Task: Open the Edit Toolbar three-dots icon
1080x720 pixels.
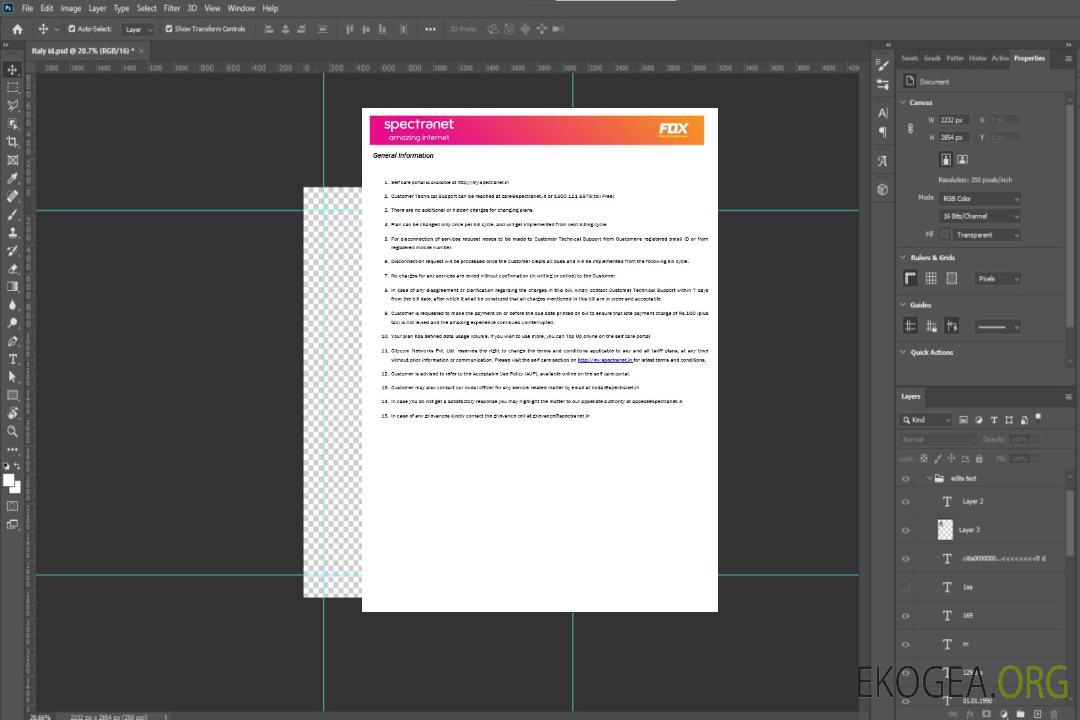Action: point(12,449)
